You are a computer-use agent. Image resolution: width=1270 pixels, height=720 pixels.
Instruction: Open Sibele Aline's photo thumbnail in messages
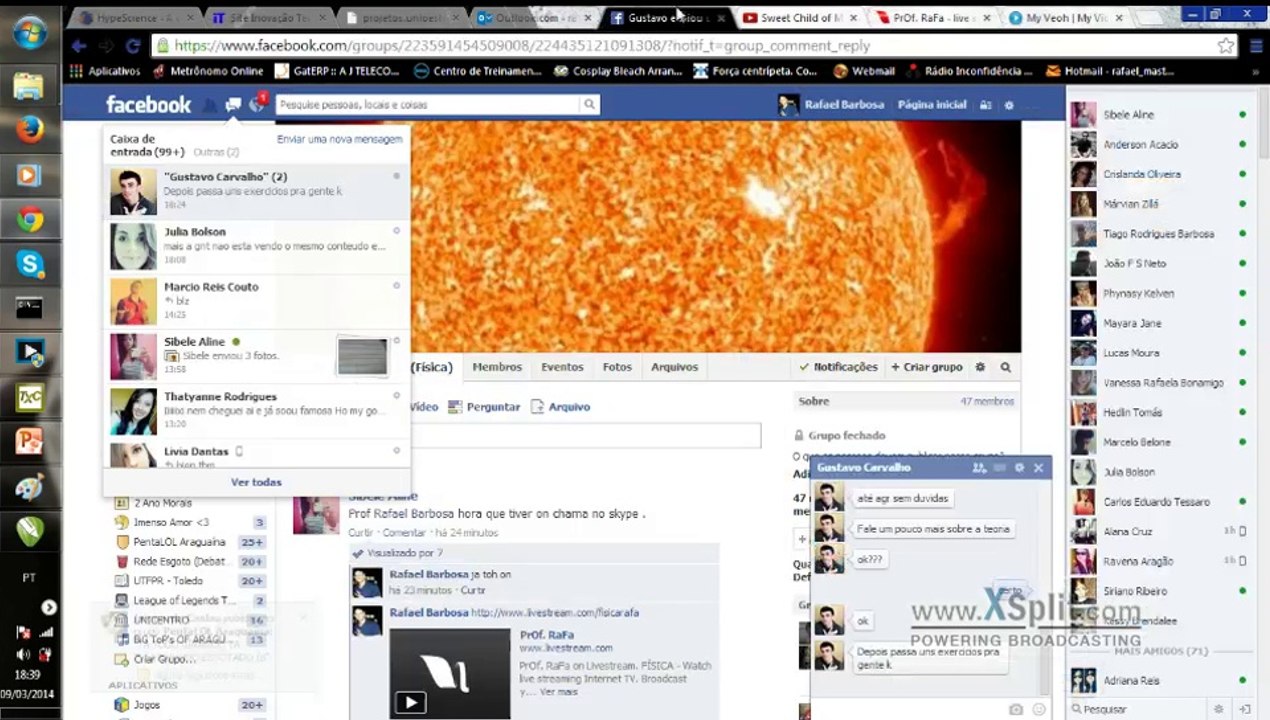point(362,357)
